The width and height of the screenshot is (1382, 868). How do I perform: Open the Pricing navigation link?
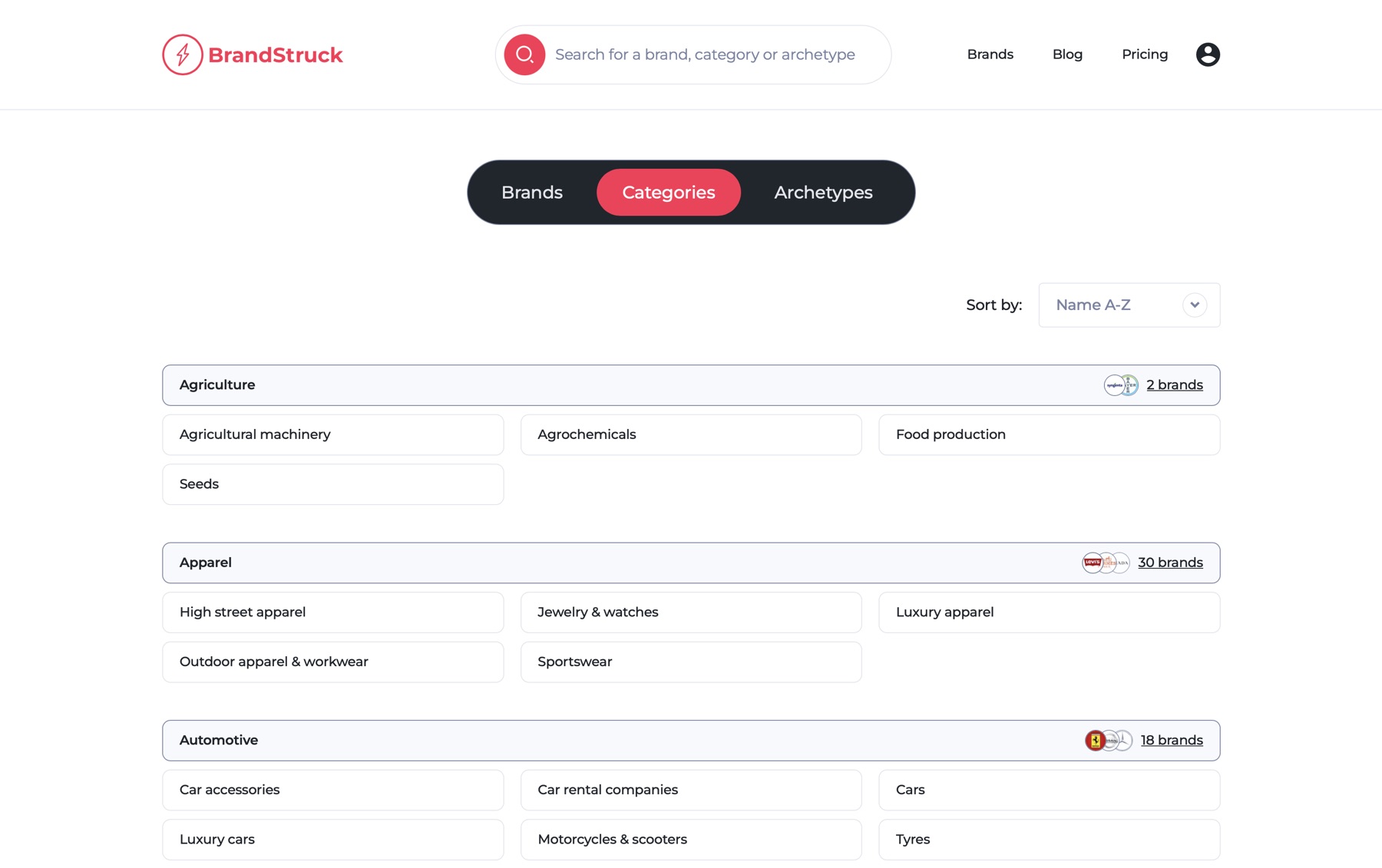(1145, 54)
